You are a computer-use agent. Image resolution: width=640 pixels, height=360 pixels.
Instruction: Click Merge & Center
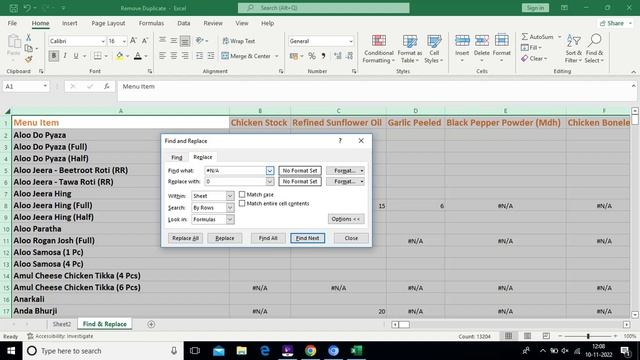[246, 56]
